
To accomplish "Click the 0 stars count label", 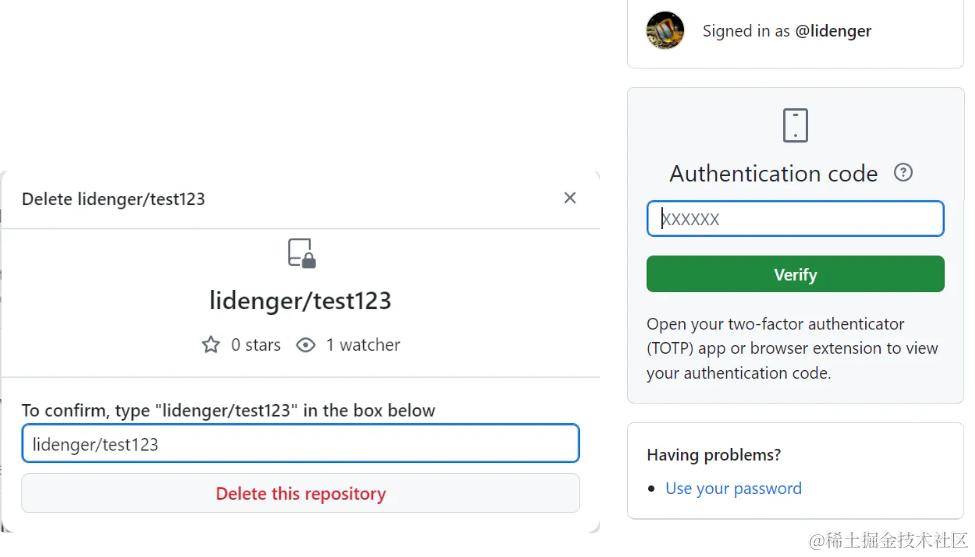I will click(x=256, y=345).
